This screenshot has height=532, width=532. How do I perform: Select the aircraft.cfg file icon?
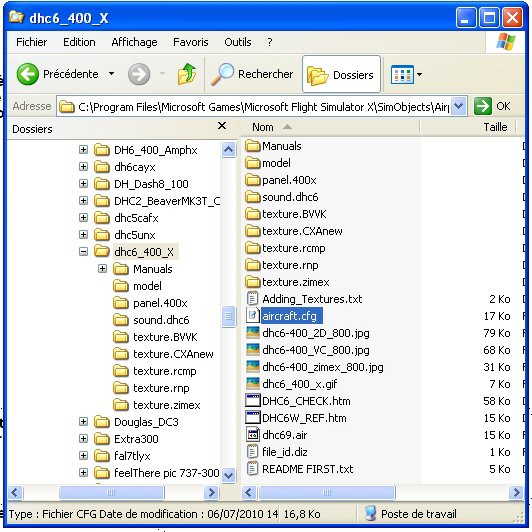click(252, 316)
